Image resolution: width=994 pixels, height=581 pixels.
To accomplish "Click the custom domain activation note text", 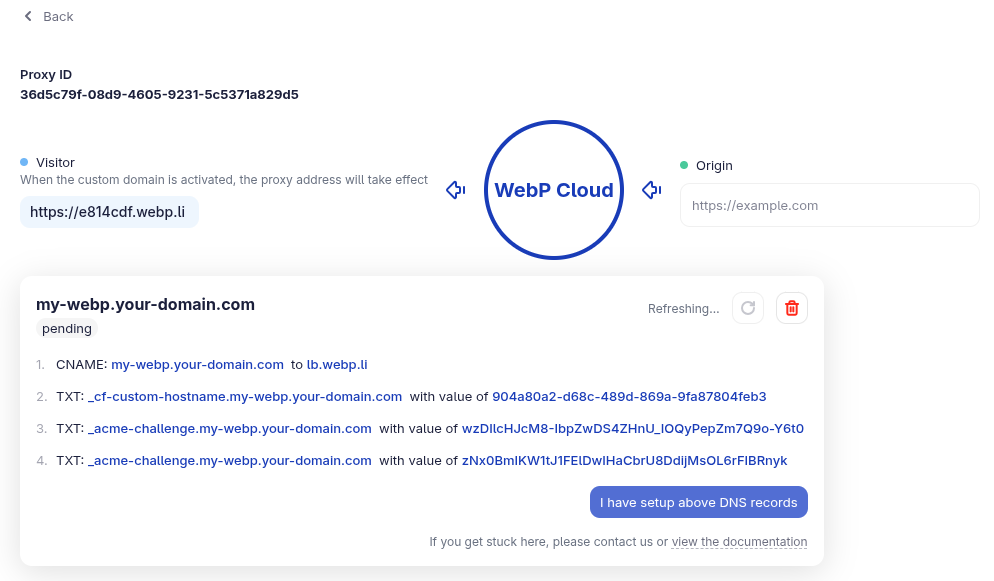I will [224, 180].
